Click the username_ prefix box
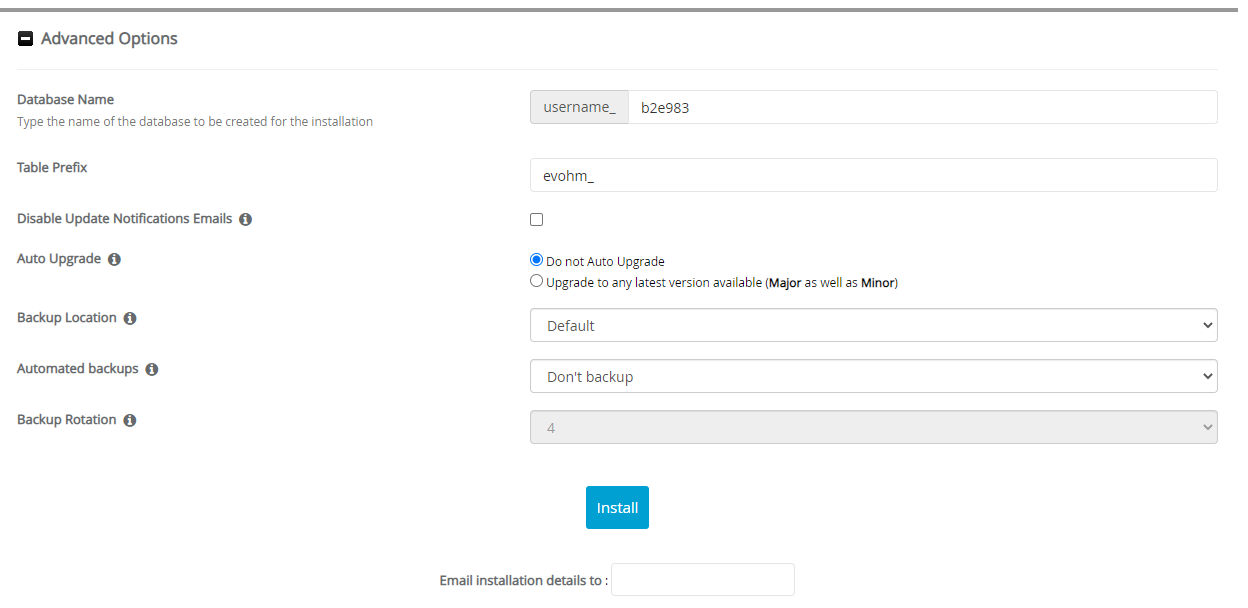 click(x=579, y=107)
